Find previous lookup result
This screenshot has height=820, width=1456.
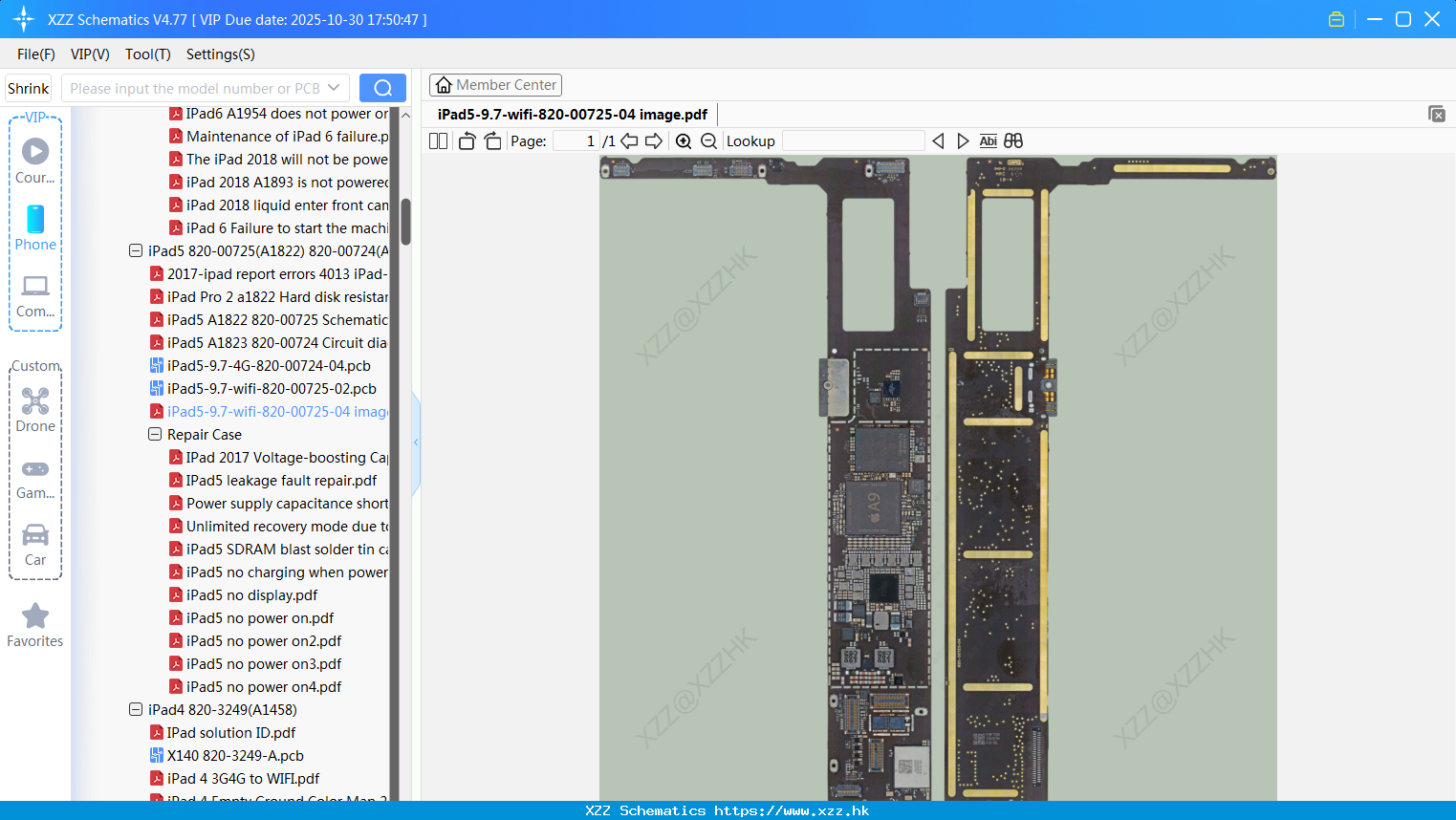[x=938, y=140]
